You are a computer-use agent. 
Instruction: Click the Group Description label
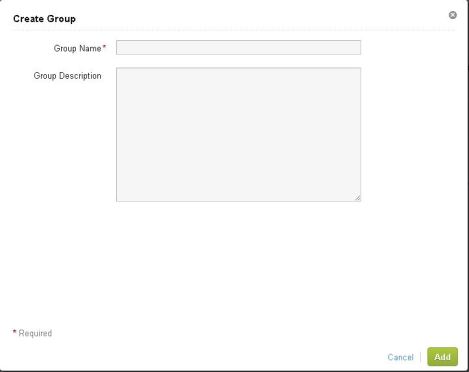click(x=67, y=76)
